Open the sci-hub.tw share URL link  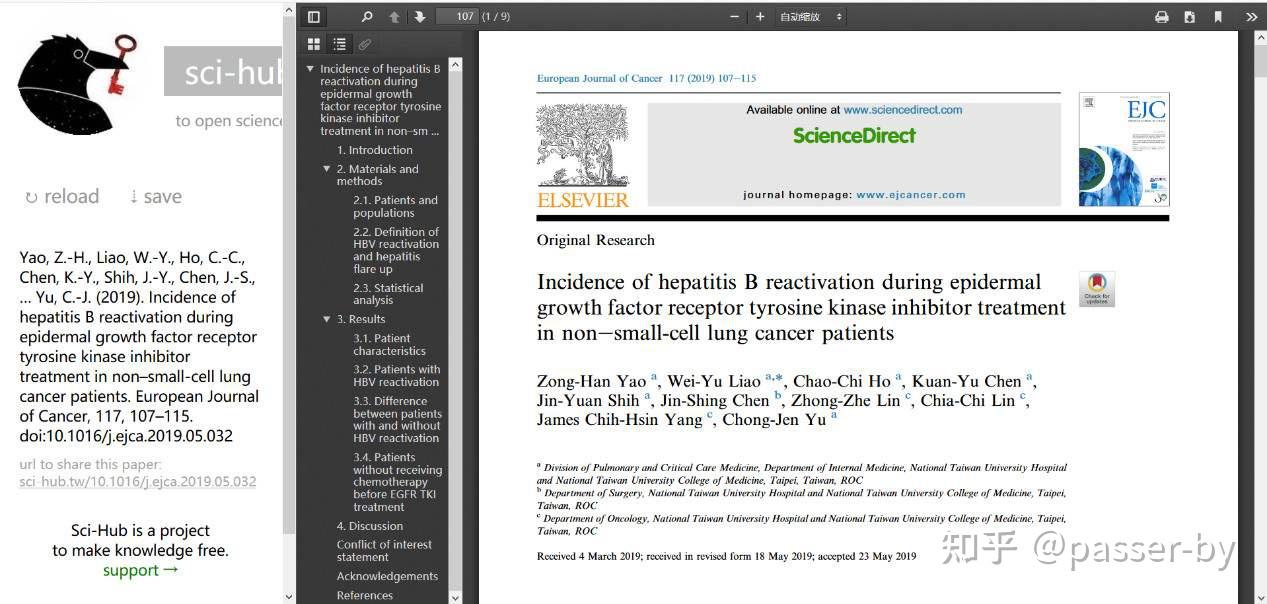click(138, 481)
